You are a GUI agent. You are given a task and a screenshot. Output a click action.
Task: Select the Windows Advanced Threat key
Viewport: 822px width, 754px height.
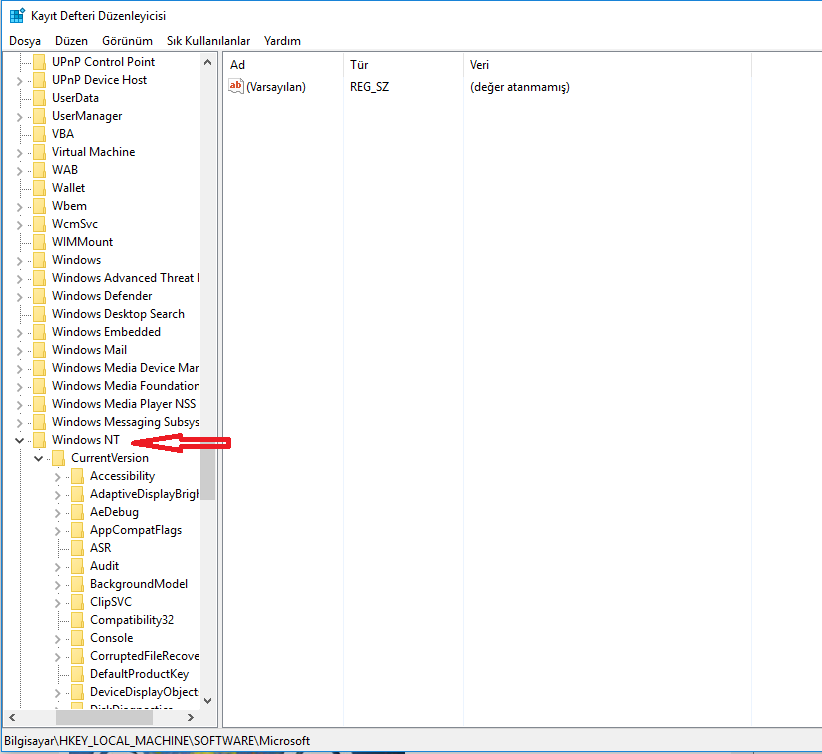pos(125,278)
